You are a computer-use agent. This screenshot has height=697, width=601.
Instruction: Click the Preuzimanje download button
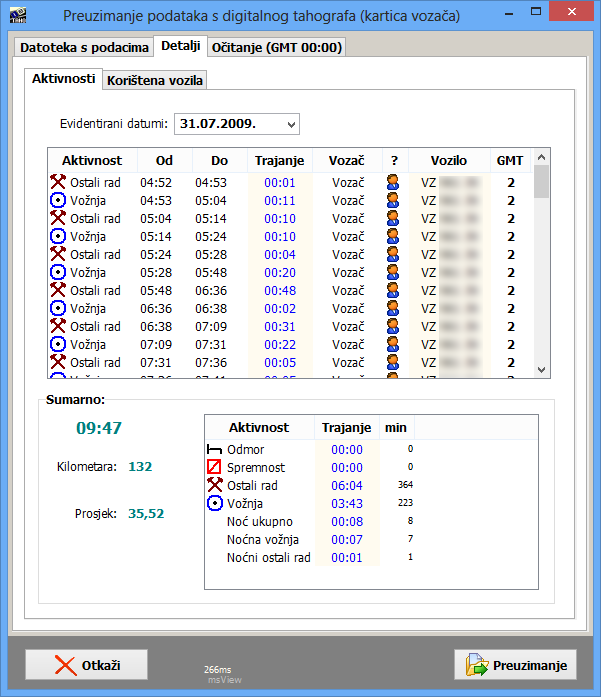pyautogui.click(x=515, y=665)
